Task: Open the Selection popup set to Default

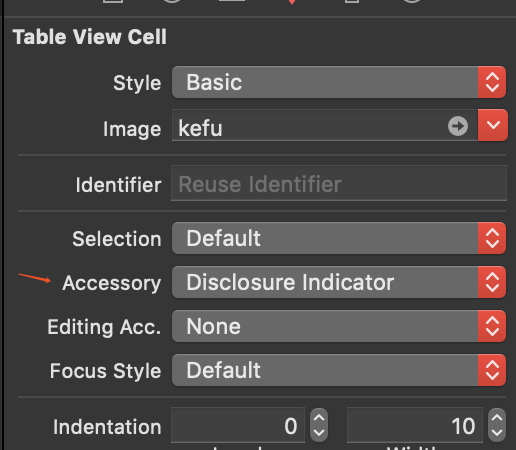Action: (339, 238)
